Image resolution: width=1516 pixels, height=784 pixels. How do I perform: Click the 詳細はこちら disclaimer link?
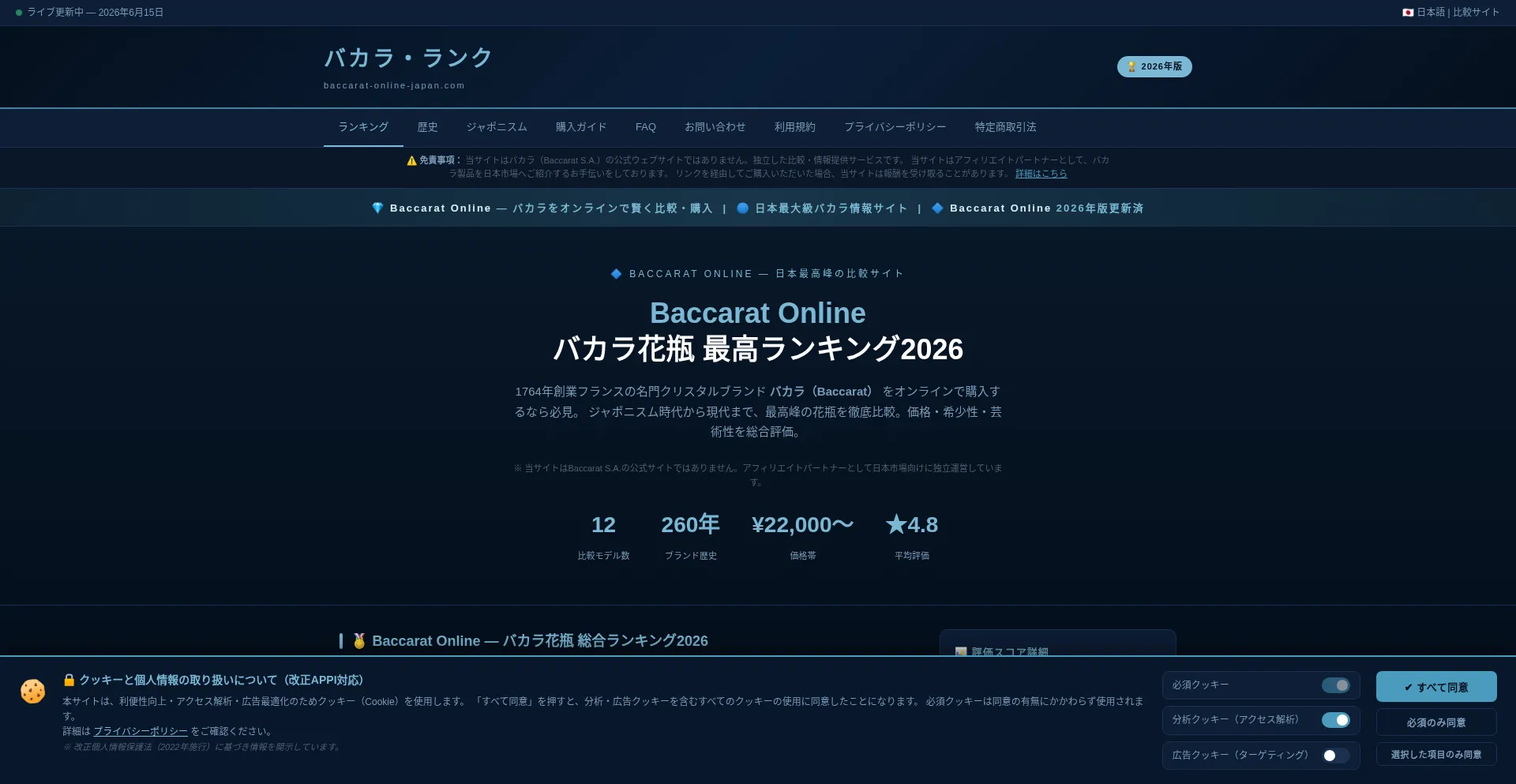1041,174
